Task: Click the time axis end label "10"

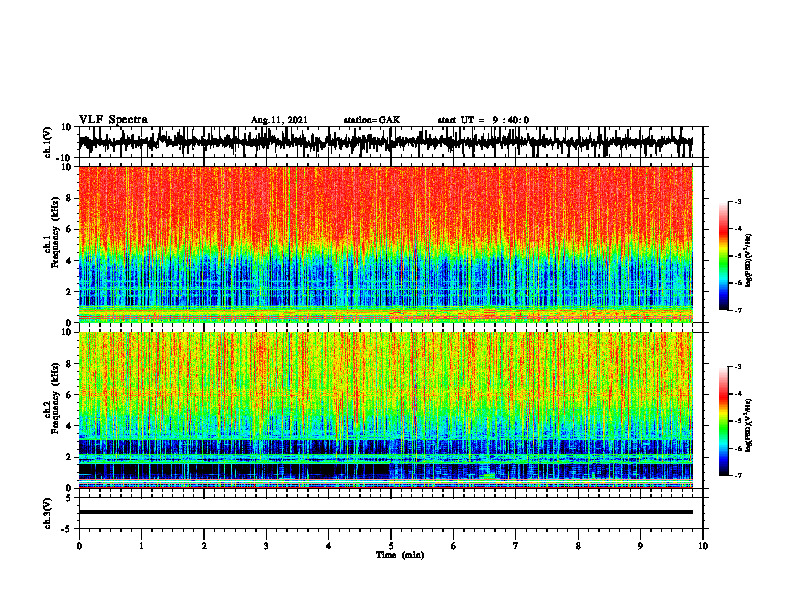Action: [703, 546]
